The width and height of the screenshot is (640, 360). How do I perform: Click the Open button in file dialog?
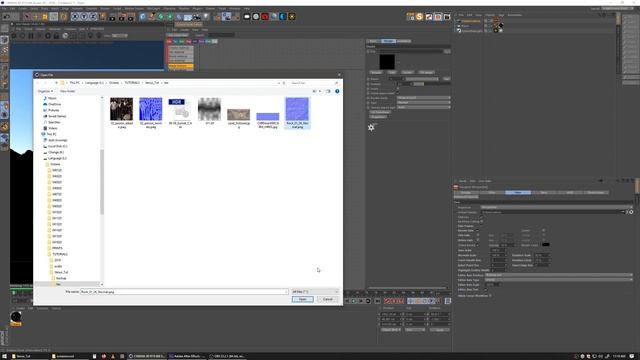click(302, 299)
